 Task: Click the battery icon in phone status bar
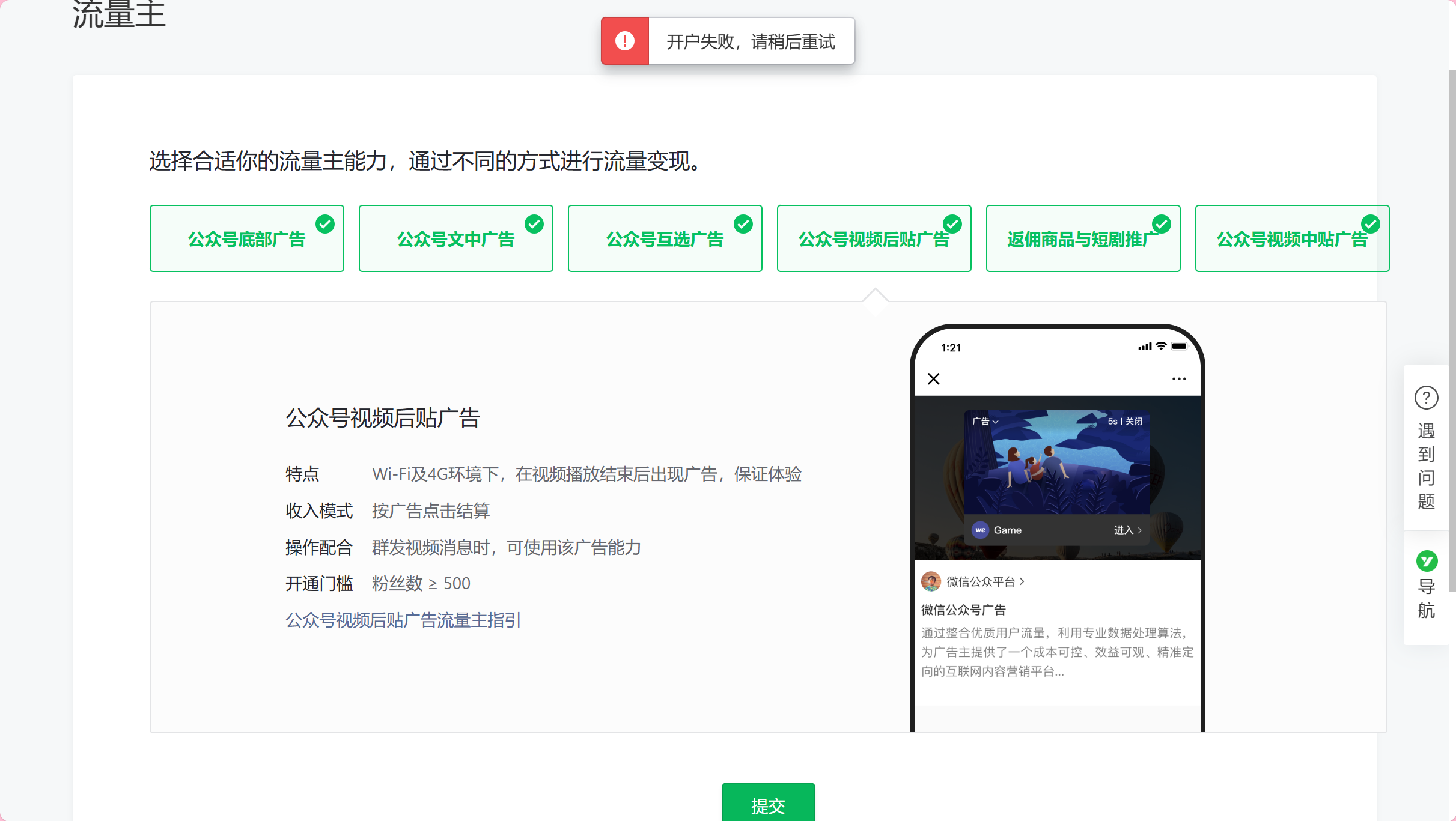tap(1180, 346)
